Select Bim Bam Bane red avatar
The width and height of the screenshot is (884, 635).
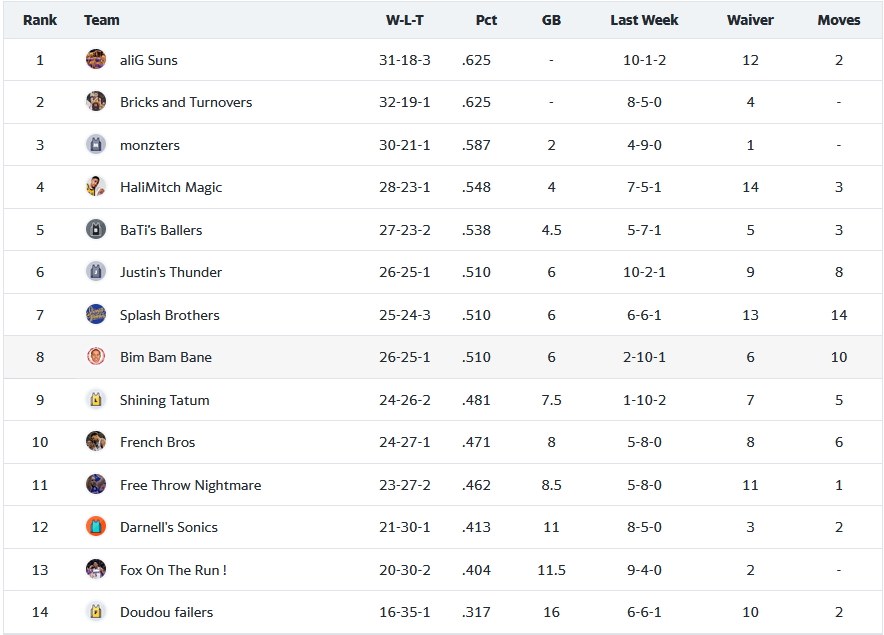tap(96, 356)
